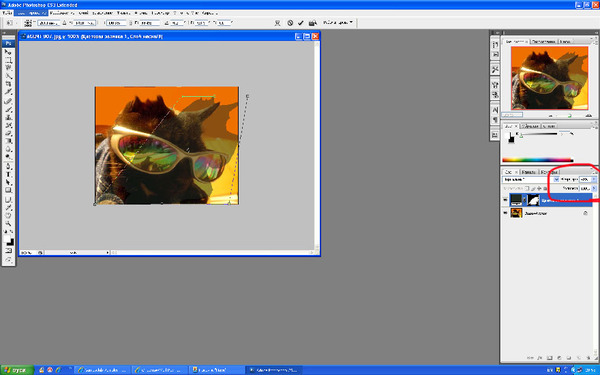This screenshot has width=600, height=375.
Task: Hide the selected mask layer eye
Action: [505, 199]
